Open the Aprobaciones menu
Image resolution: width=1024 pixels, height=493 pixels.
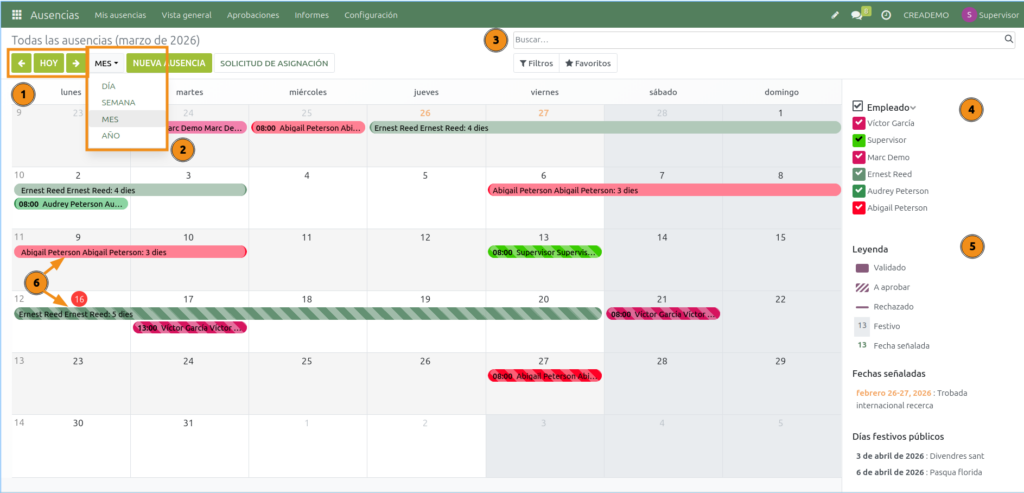[x=253, y=15]
